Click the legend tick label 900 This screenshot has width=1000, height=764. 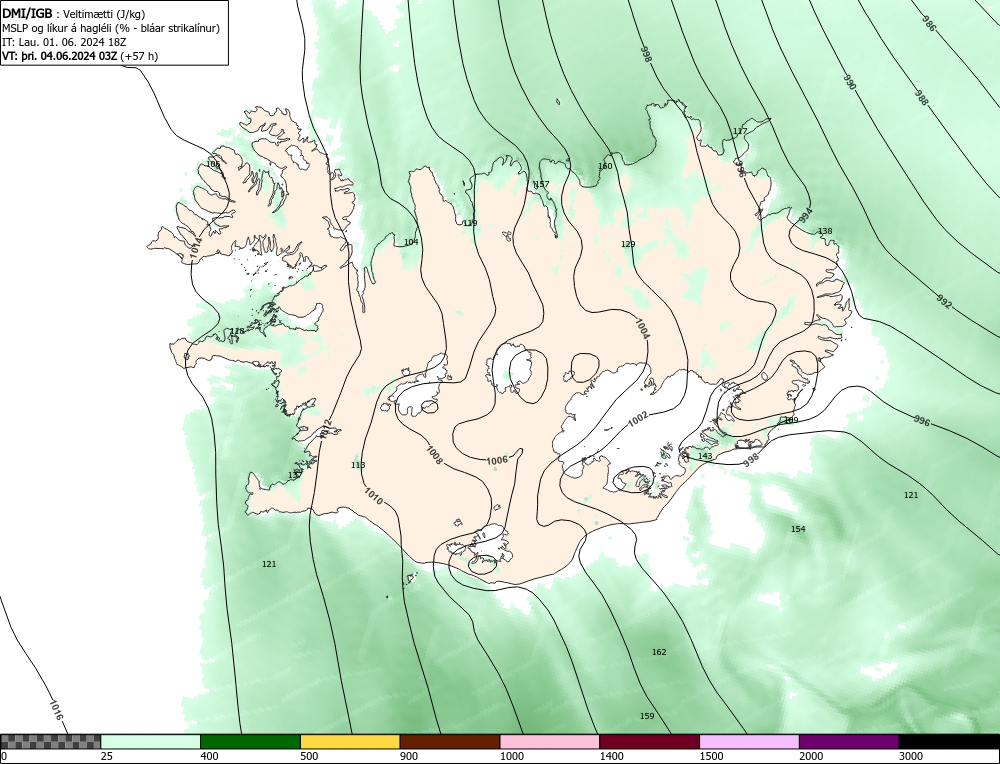pyautogui.click(x=409, y=756)
